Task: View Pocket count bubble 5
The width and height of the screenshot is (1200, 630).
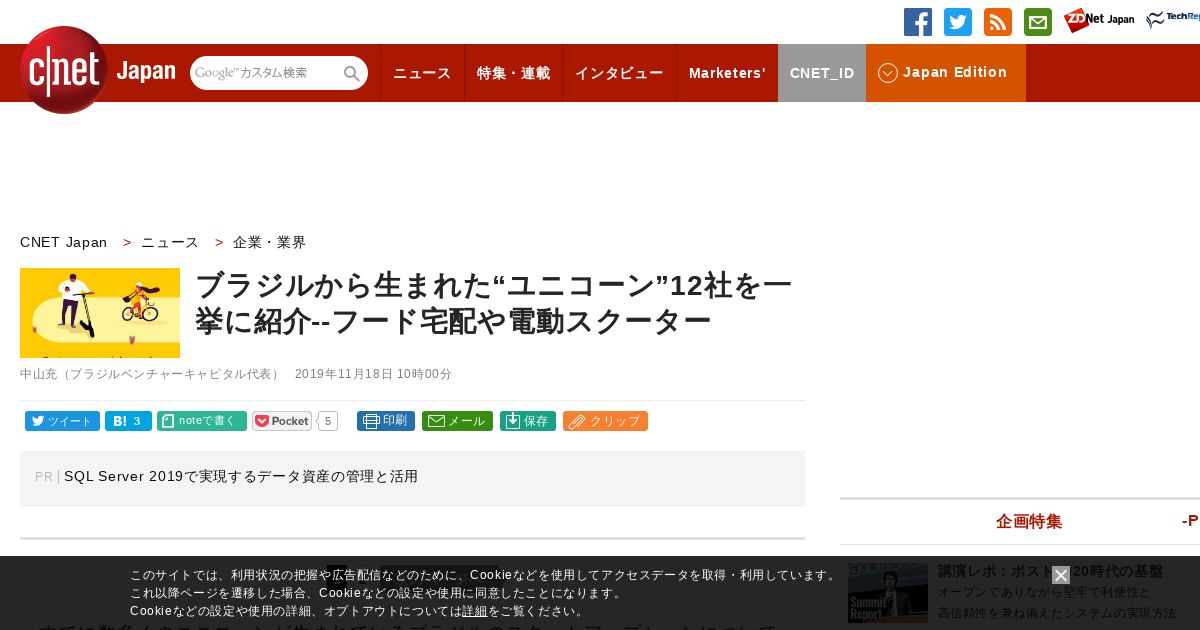Action: click(328, 421)
